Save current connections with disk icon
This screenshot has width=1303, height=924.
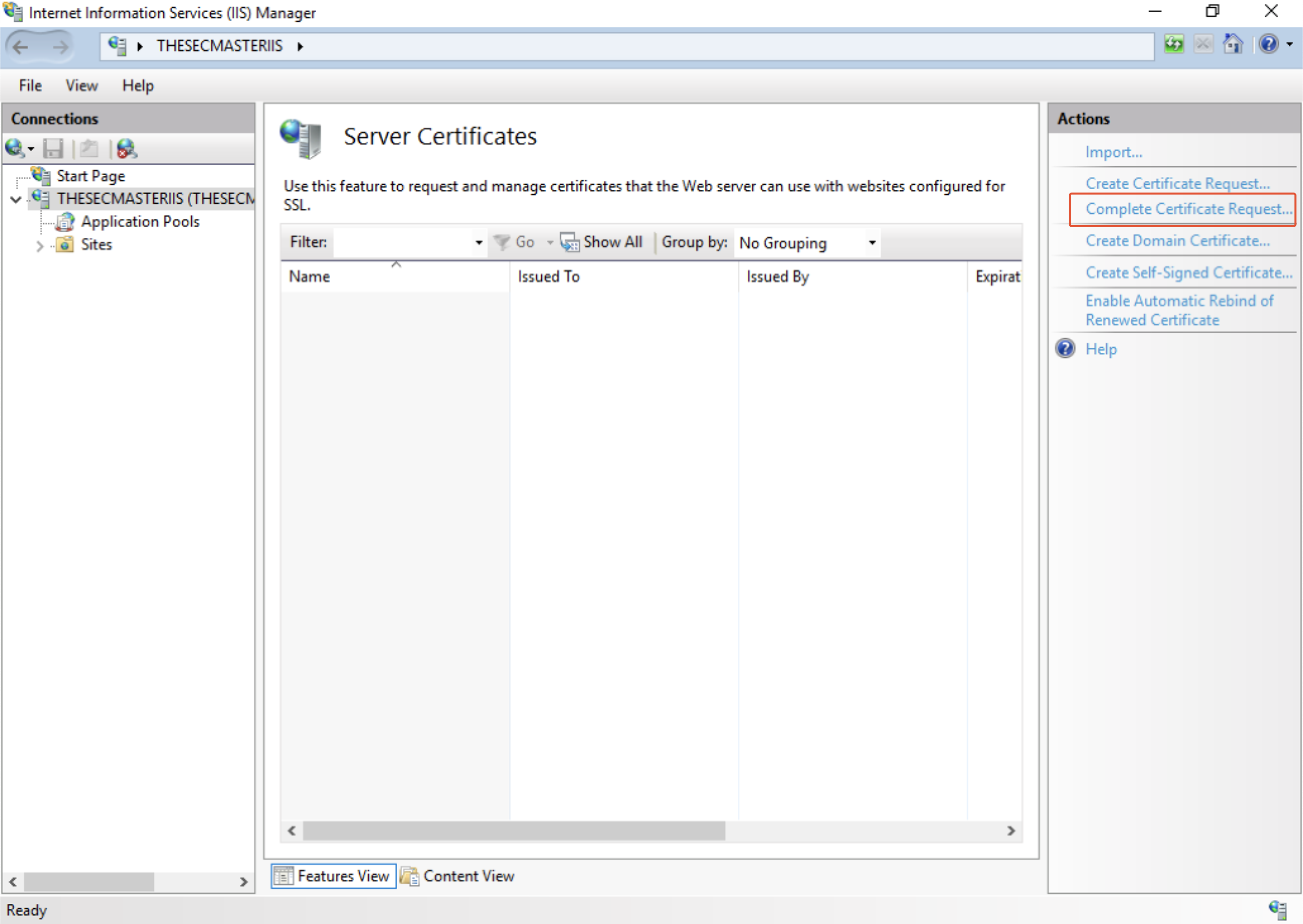coord(53,148)
